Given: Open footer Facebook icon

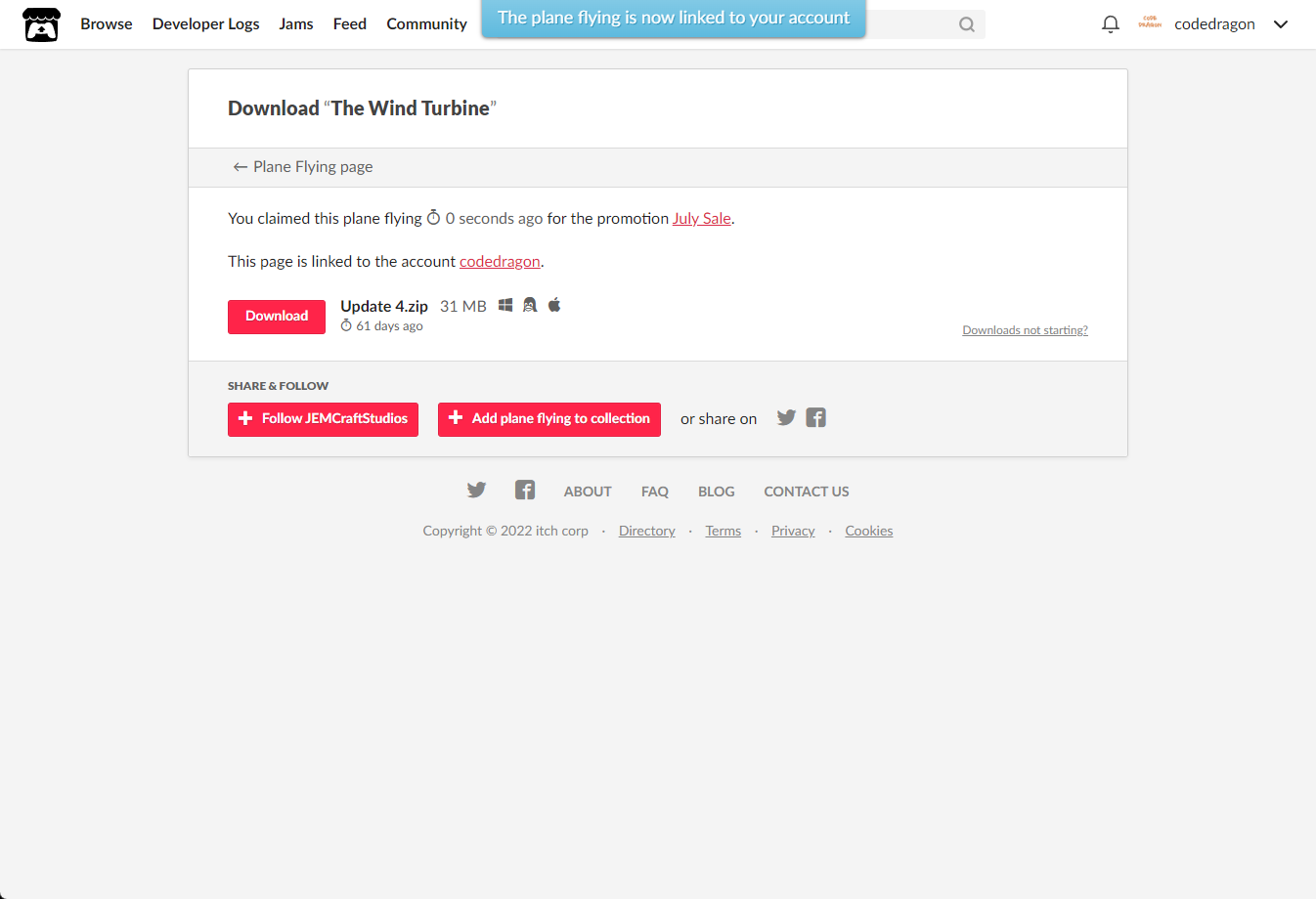Looking at the screenshot, I should 525,490.
